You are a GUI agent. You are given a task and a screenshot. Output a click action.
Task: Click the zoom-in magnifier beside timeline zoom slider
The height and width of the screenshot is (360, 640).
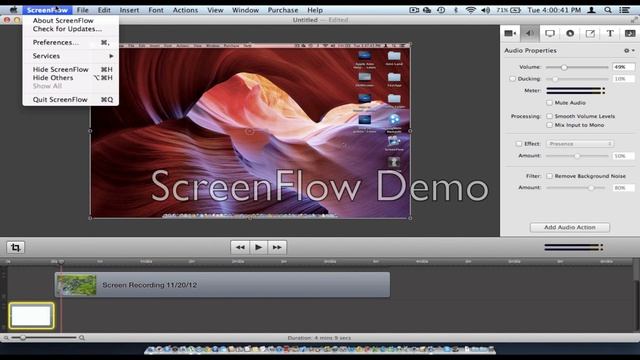click(x=82, y=338)
